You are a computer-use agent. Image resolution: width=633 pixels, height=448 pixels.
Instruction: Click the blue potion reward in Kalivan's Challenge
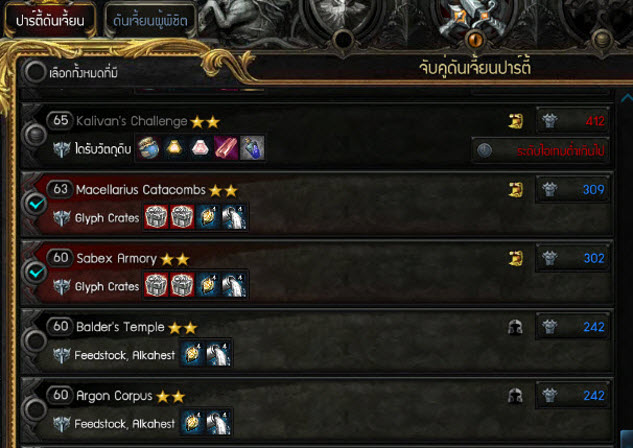(252, 148)
